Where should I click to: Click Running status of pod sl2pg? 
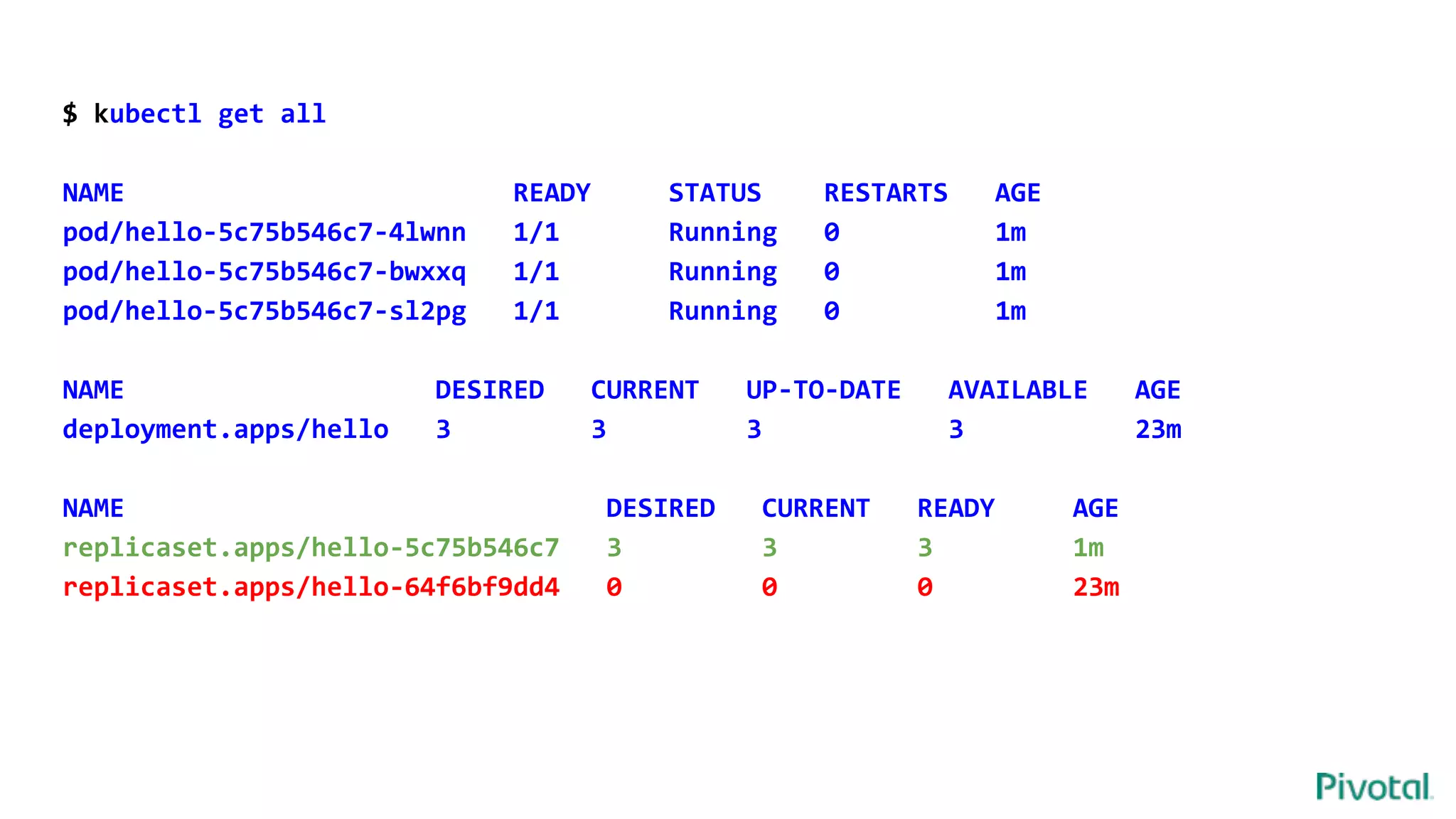723,311
